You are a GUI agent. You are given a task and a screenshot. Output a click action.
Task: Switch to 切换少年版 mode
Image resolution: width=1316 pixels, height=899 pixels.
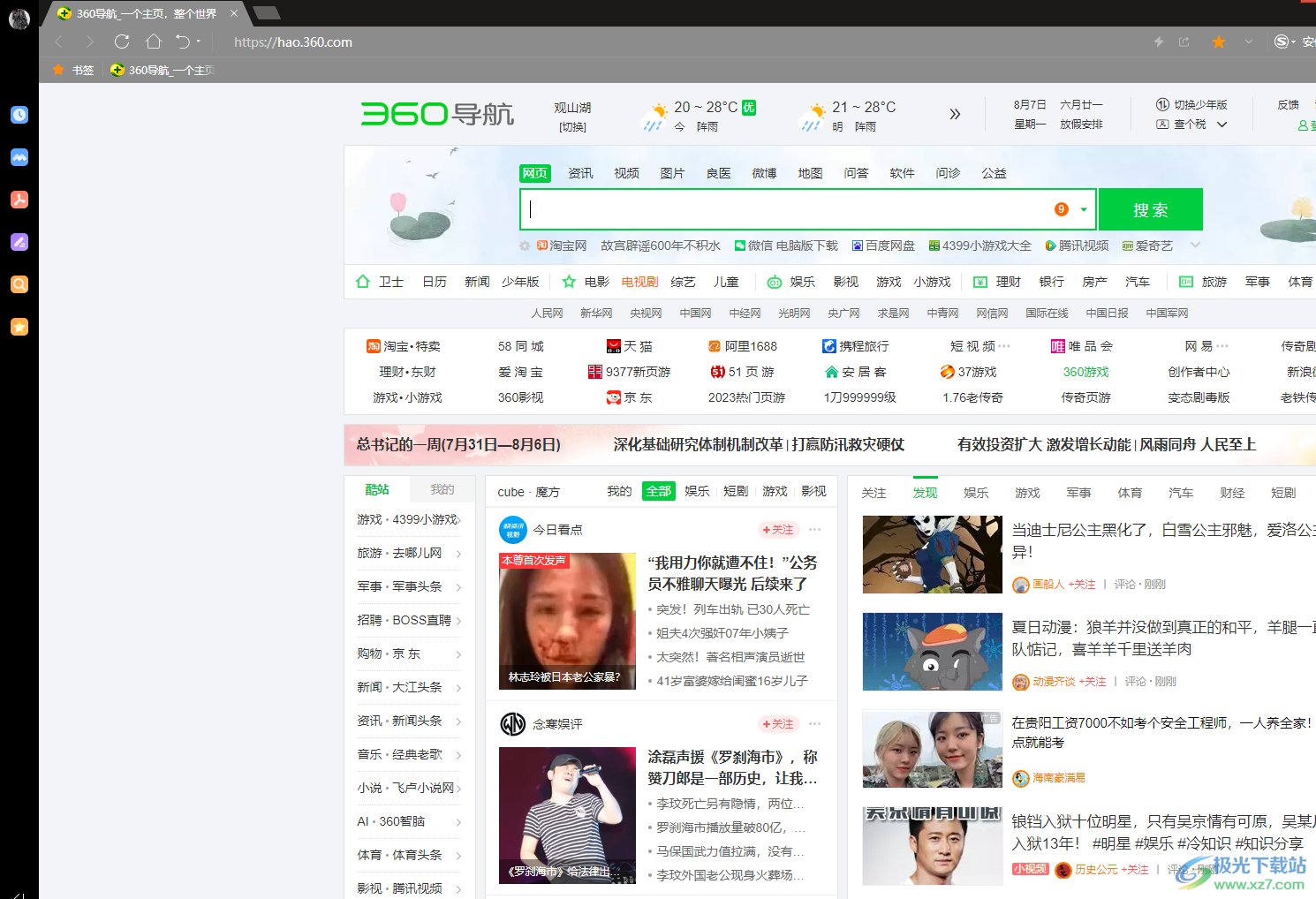tap(1192, 104)
